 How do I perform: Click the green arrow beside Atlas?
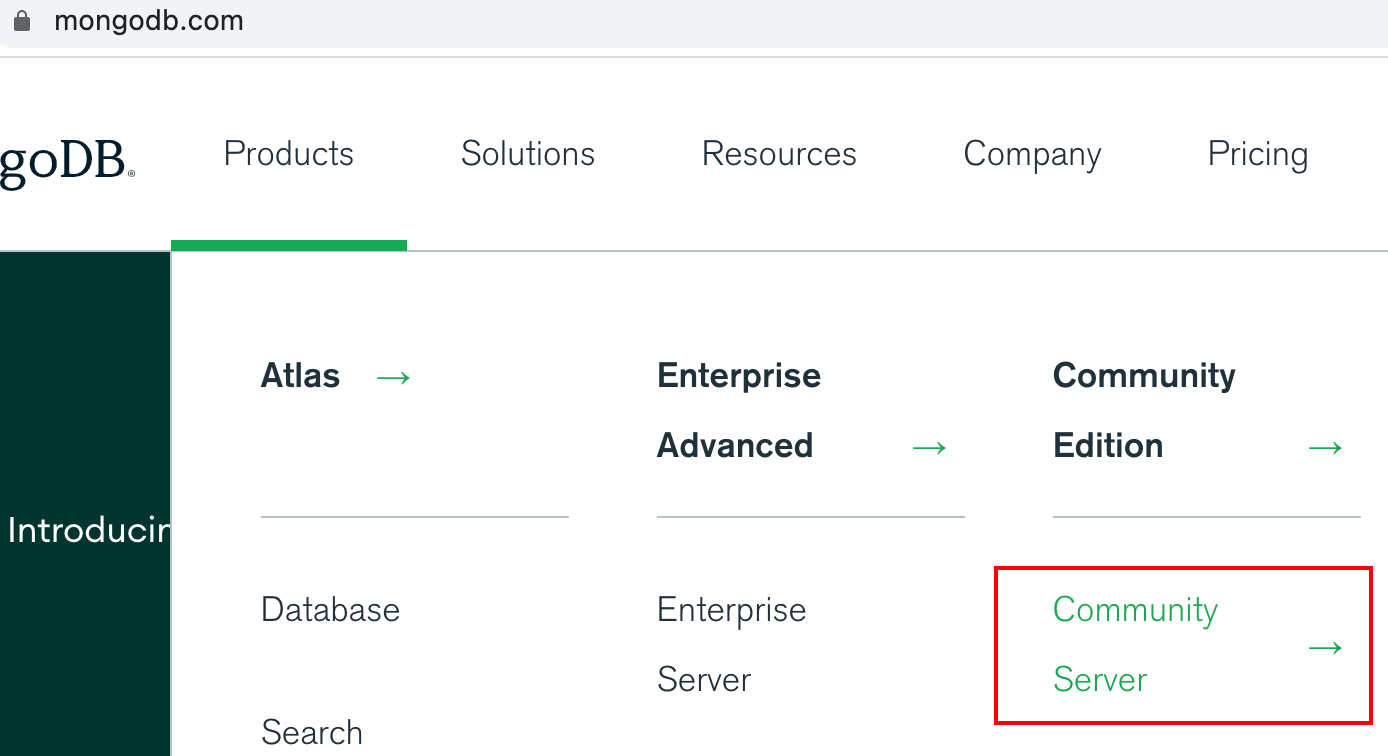[x=393, y=377]
